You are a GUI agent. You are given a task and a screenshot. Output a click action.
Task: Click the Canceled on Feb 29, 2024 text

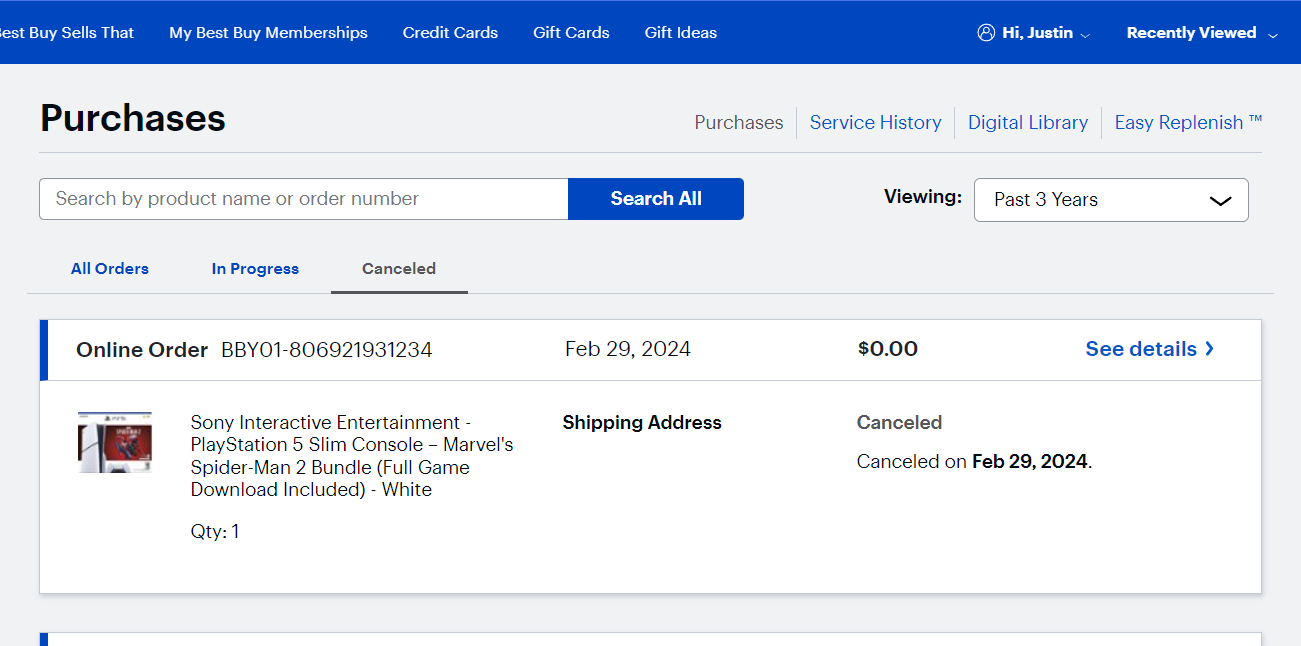coord(975,462)
